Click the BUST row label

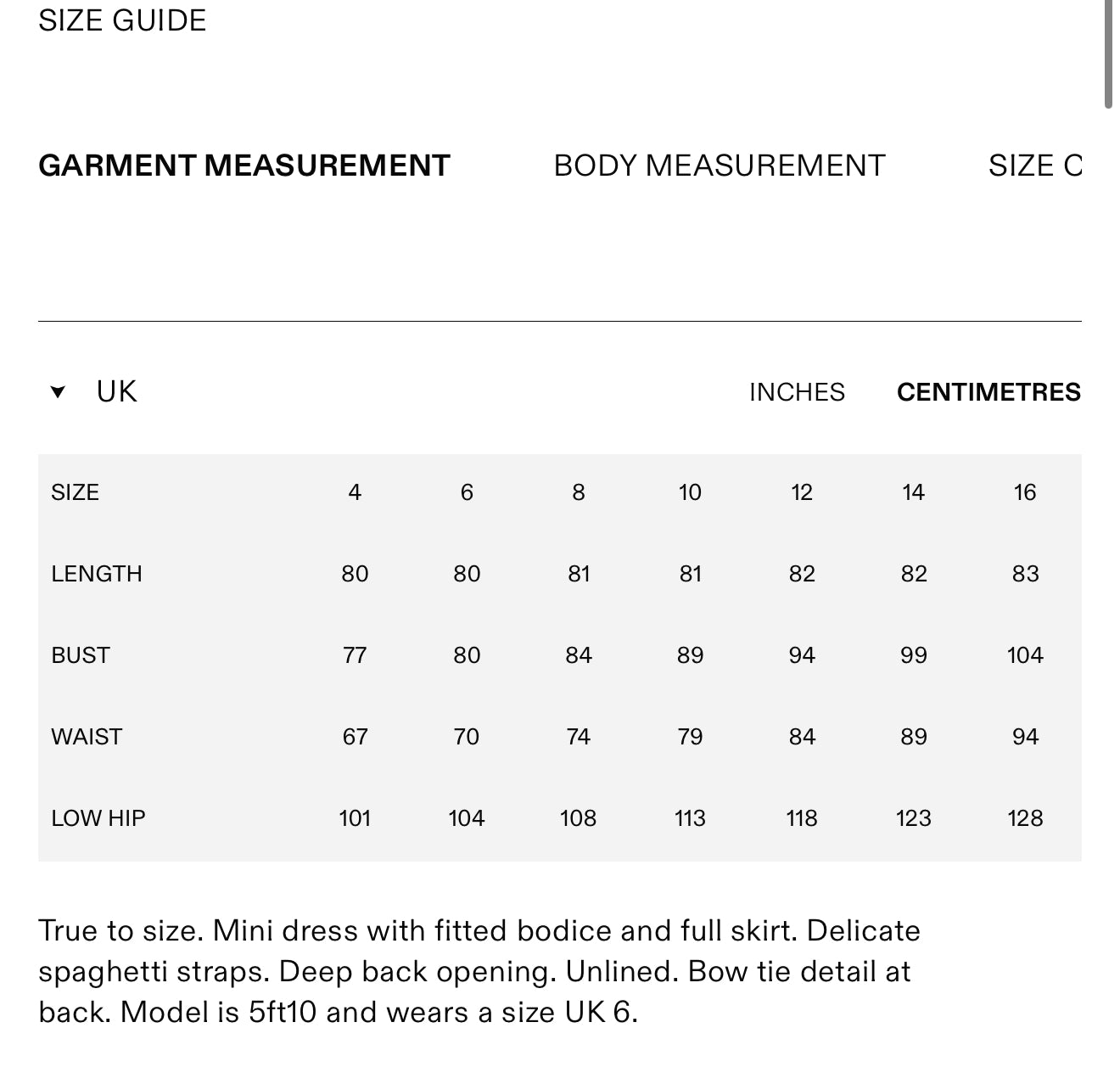coord(81,655)
